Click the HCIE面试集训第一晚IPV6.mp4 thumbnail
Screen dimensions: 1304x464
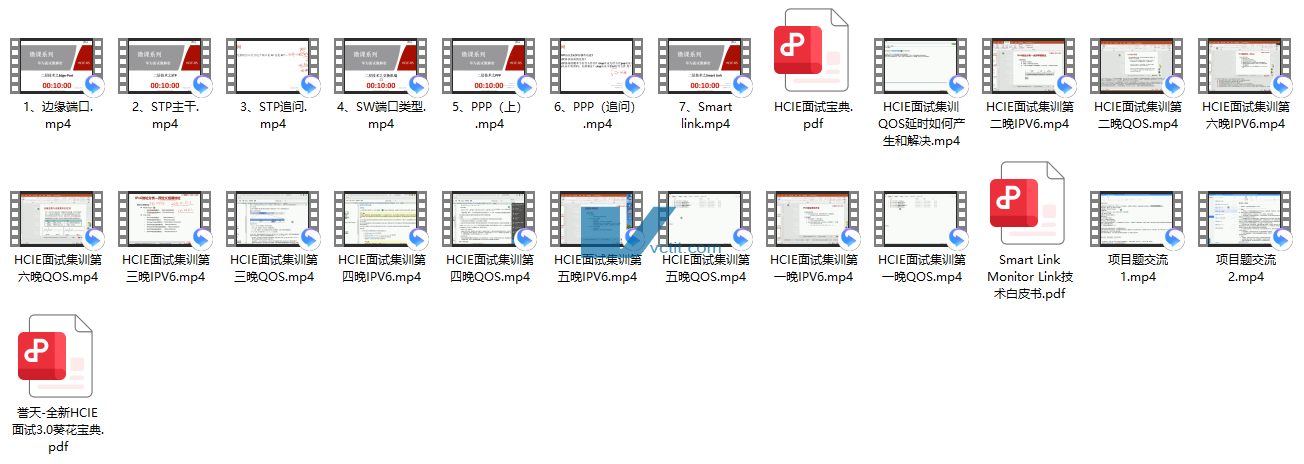813,220
